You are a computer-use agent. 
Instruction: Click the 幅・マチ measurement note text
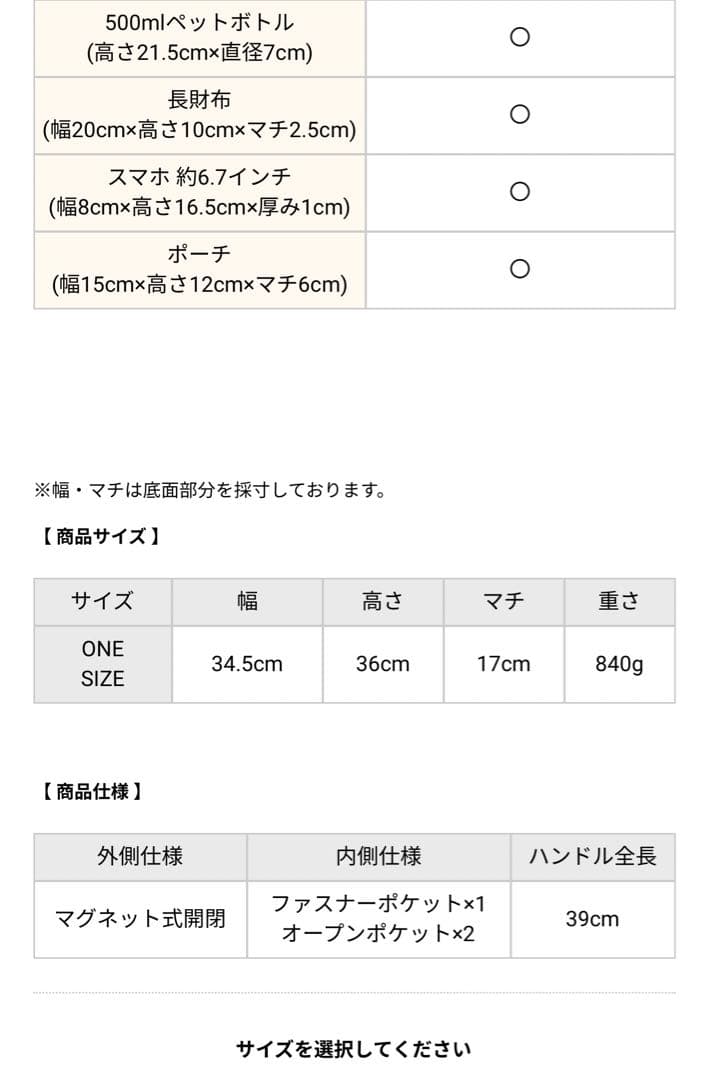pos(210,490)
